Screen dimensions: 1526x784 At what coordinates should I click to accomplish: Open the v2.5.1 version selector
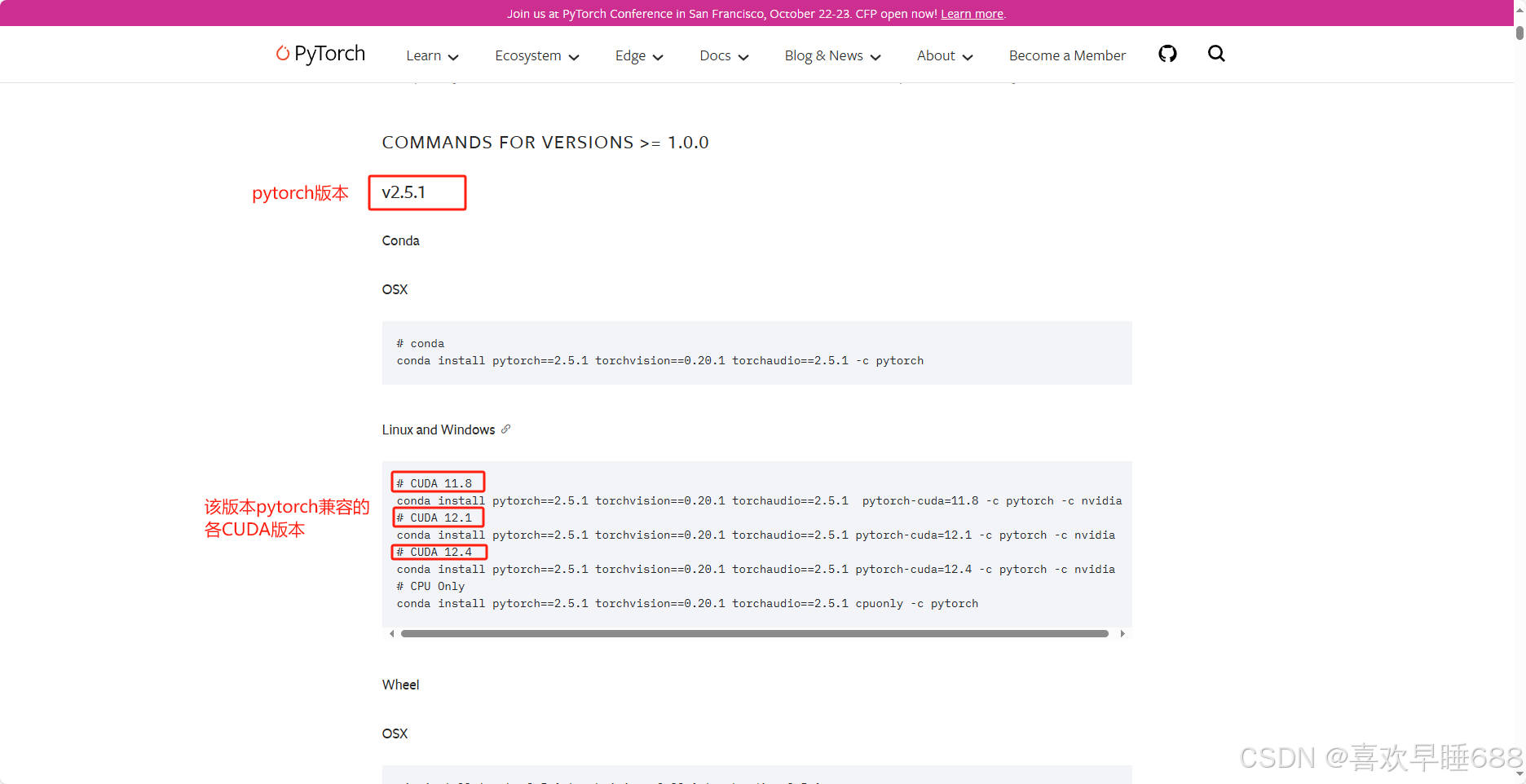(x=417, y=192)
